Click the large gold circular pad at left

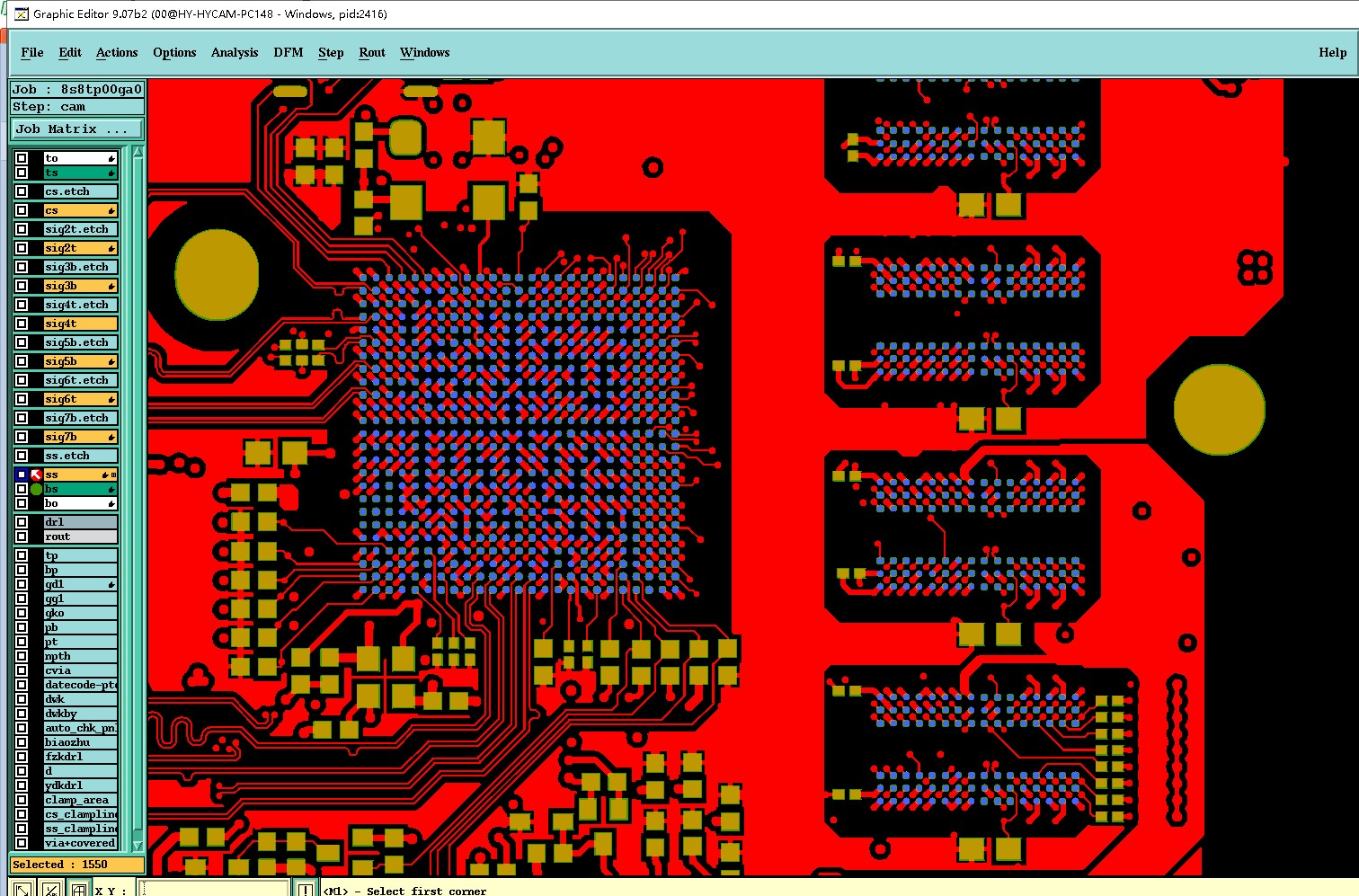[x=217, y=275]
